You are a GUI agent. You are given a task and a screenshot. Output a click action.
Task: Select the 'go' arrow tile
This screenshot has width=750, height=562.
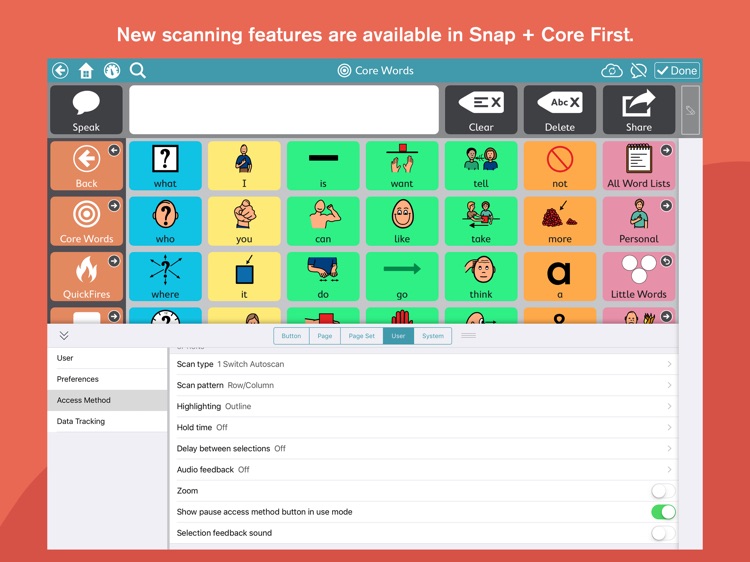point(402,277)
